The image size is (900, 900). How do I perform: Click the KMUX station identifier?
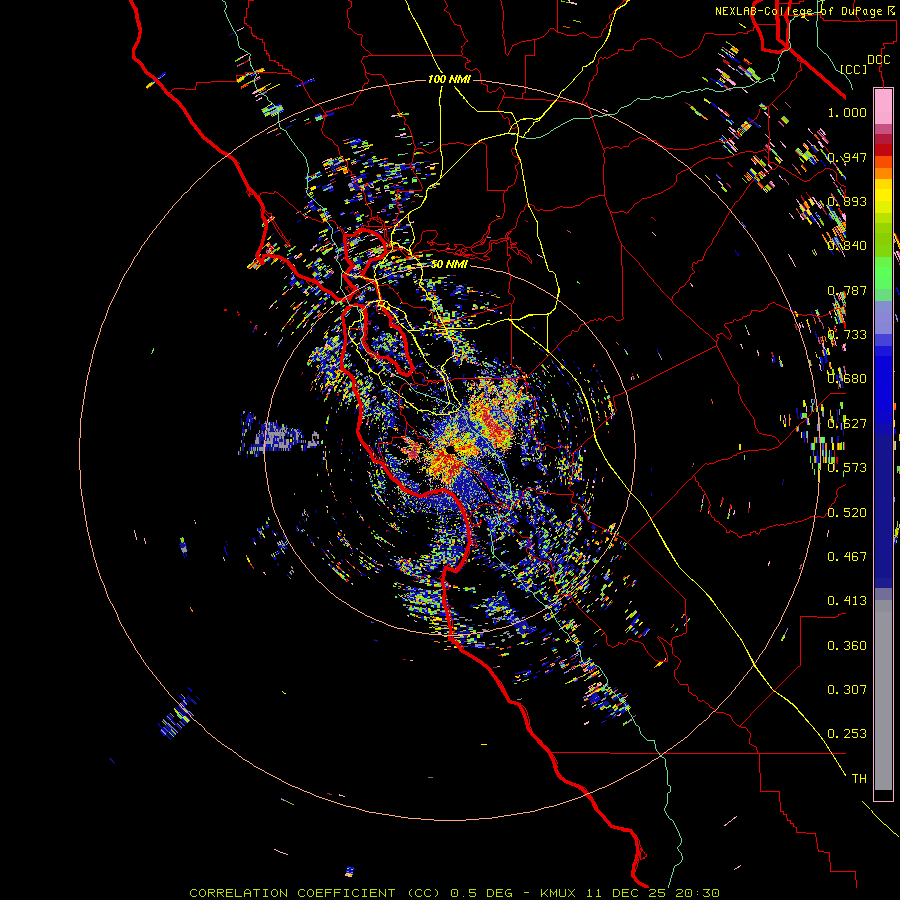tap(558, 893)
